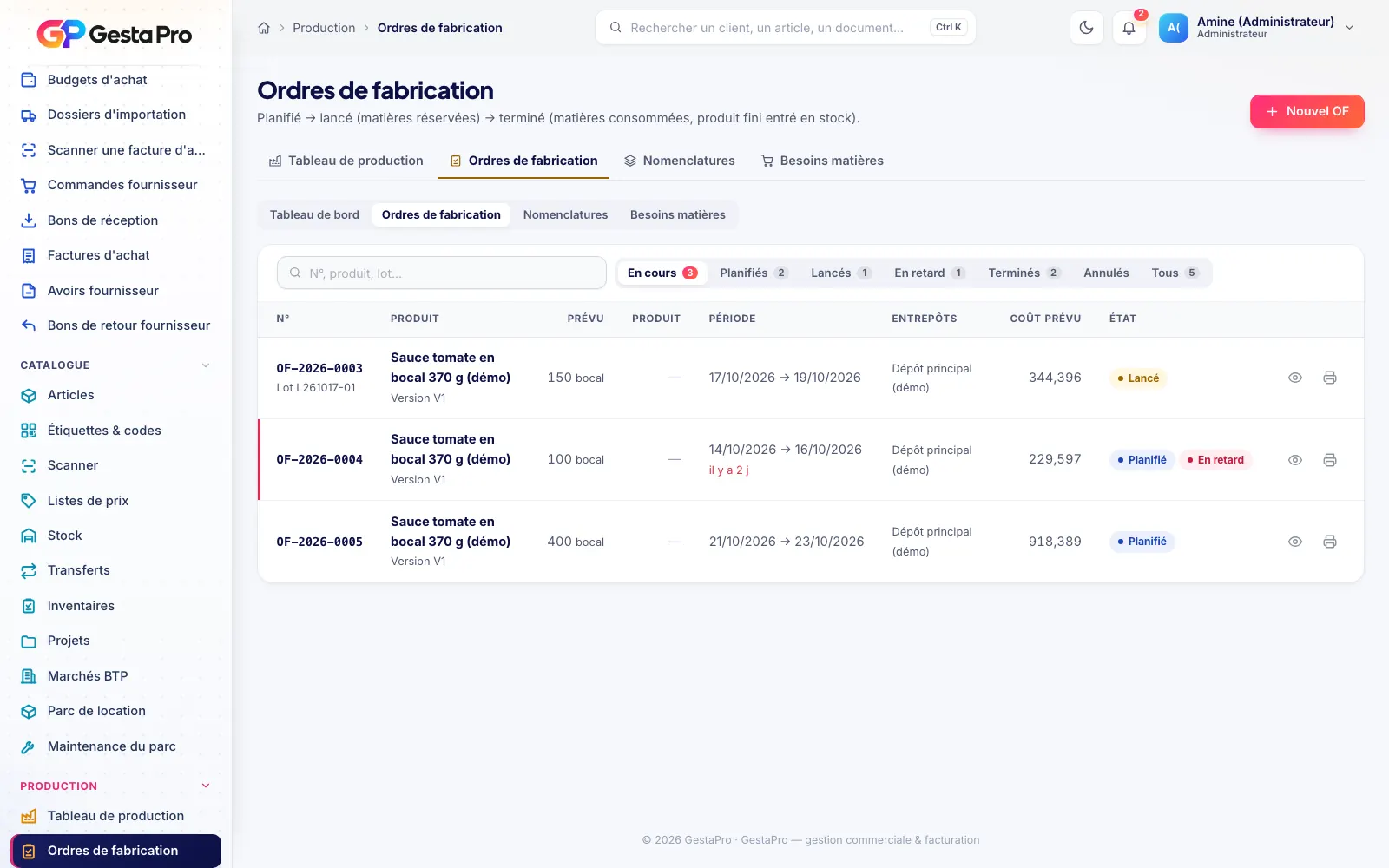Screen dimensions: 1389x868
Task: Click the home breadcrumb icon
Action: pos(264,28)
